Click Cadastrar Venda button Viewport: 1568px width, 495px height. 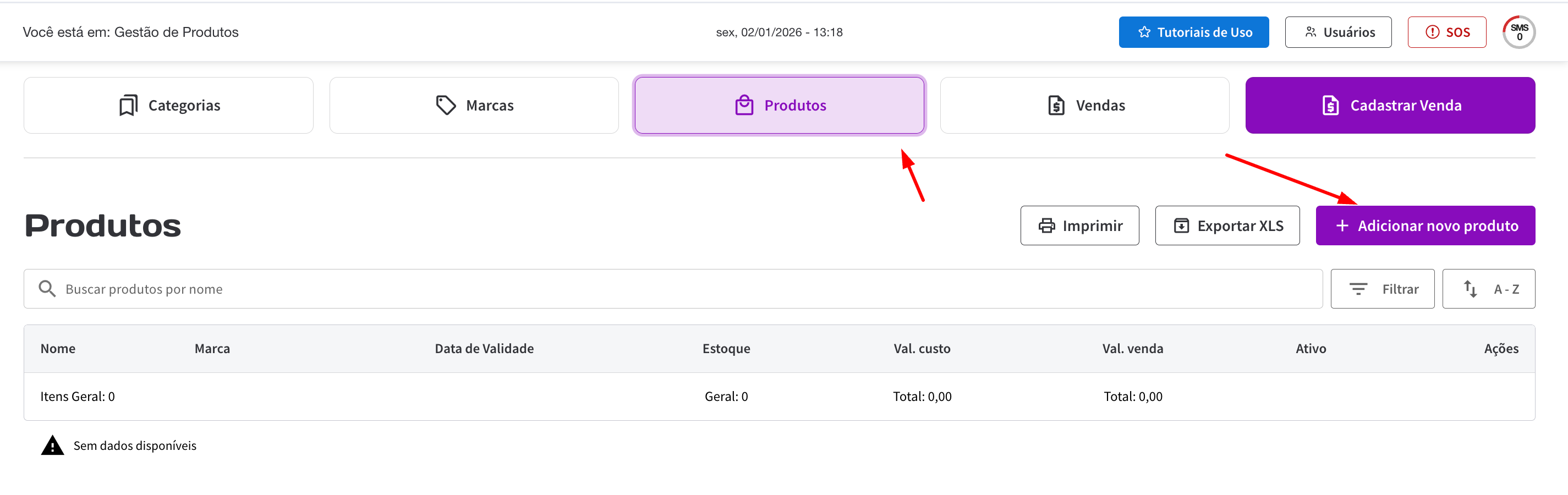pos(1390,106)
